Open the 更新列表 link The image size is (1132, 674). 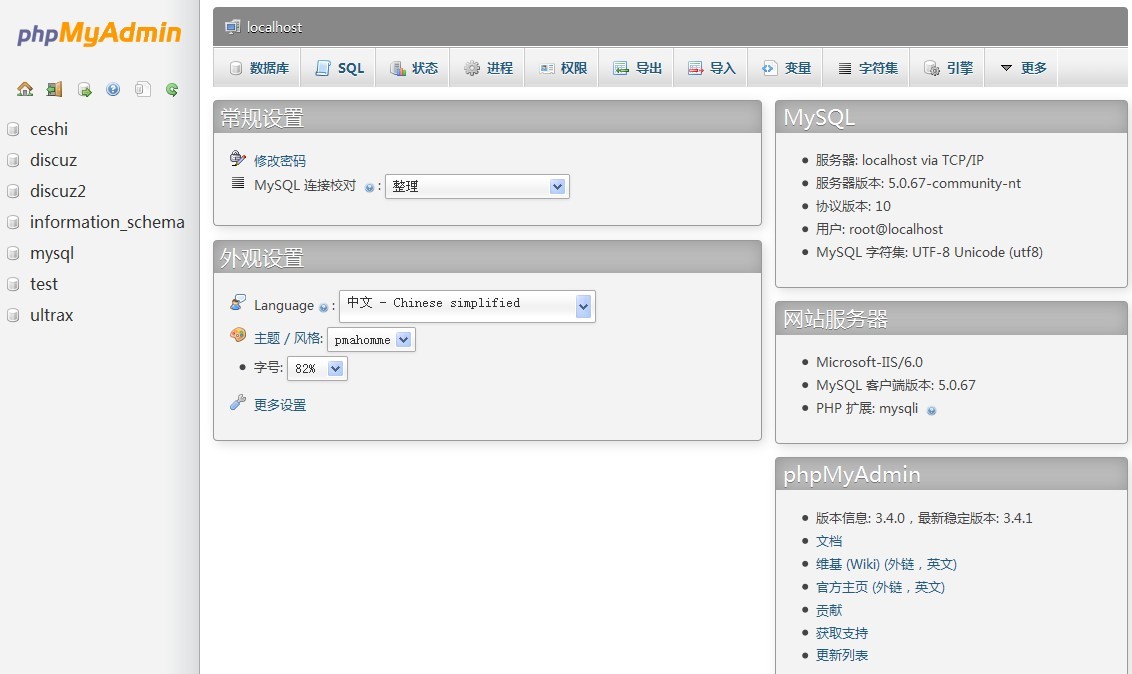842,655
